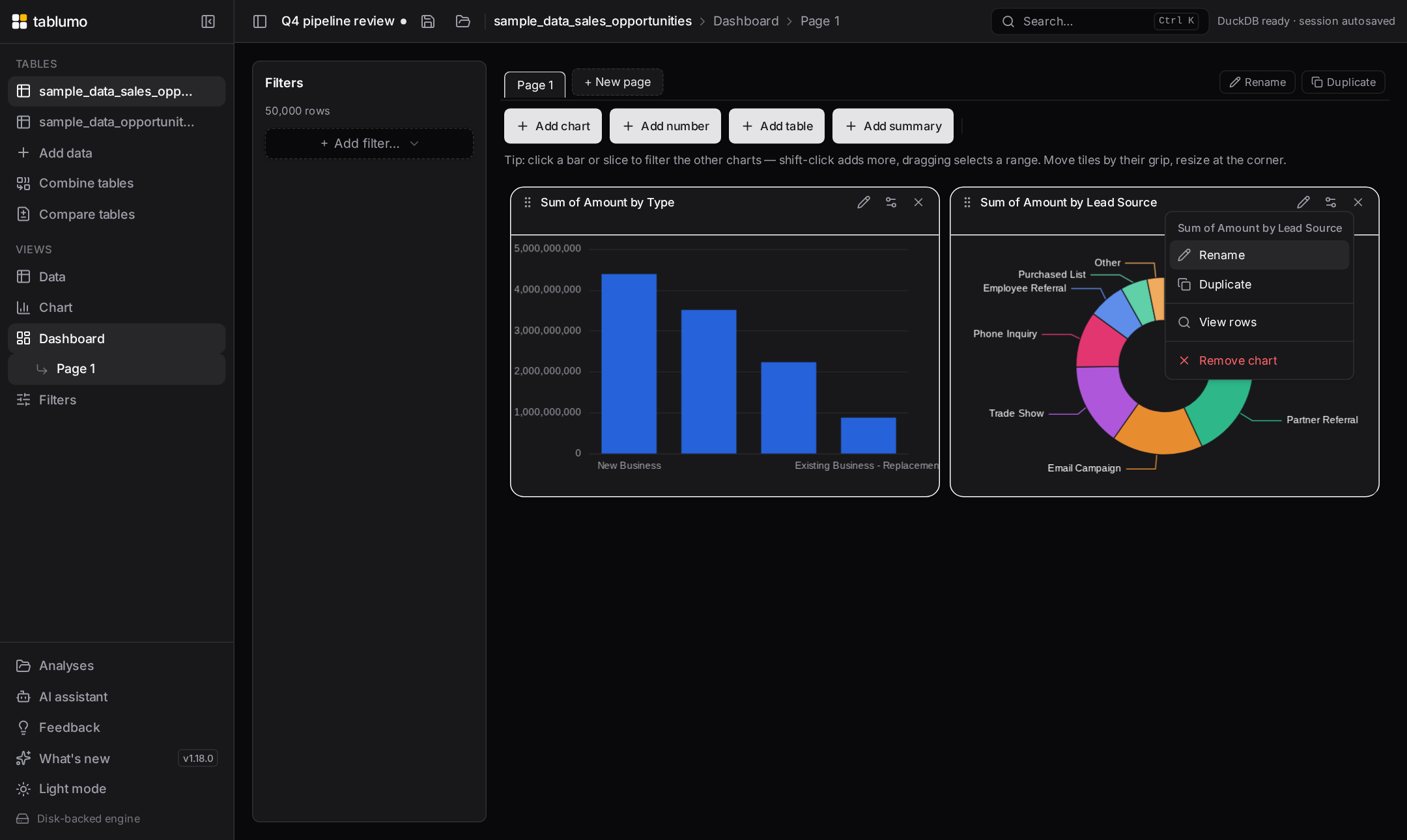Duplicate the dashboard page button
The height and width of the screenshot is (840, 1407).
[x=1343, y=82]
